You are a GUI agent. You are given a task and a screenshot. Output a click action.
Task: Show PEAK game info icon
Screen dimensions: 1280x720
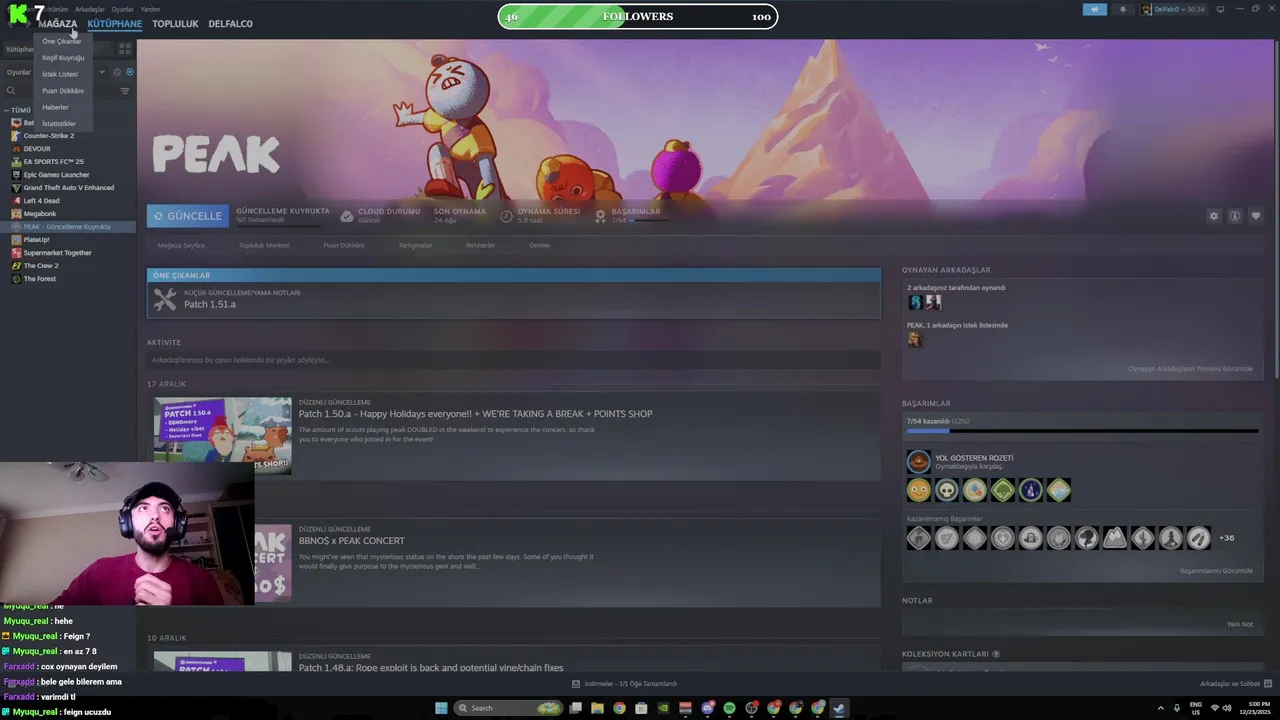tap(1235, 216)
